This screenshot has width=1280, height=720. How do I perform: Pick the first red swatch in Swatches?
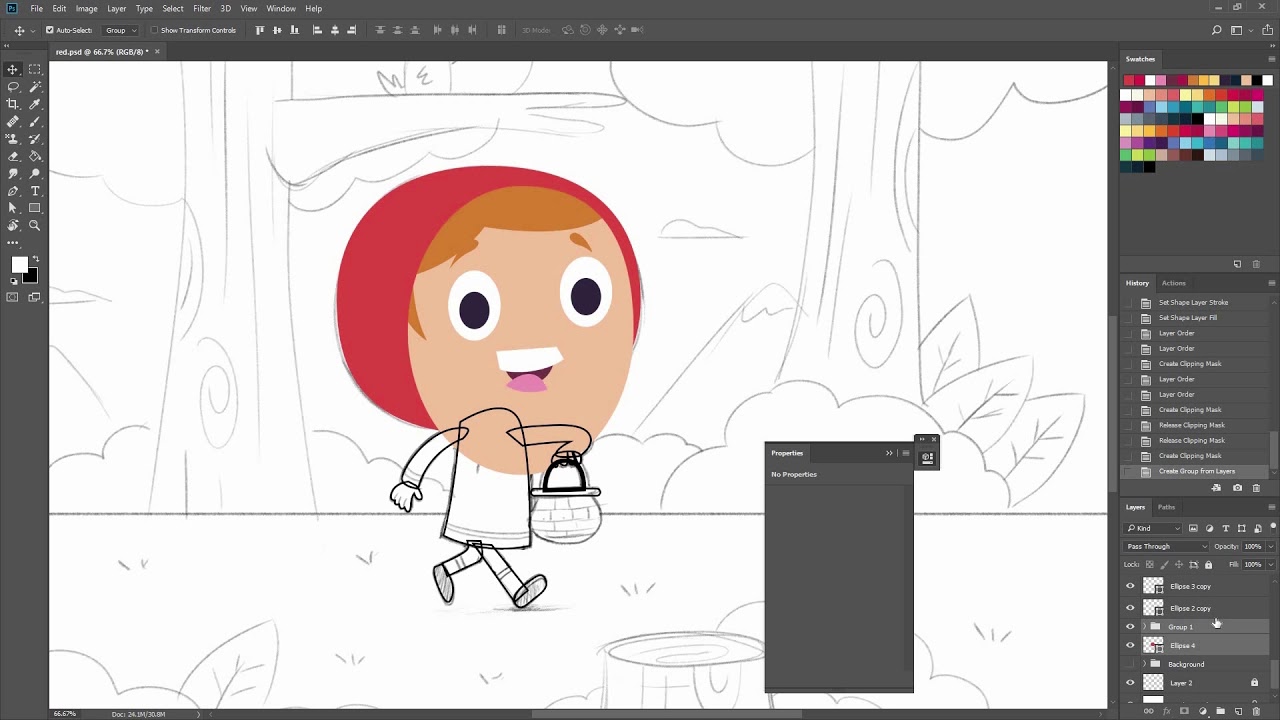1129,81
